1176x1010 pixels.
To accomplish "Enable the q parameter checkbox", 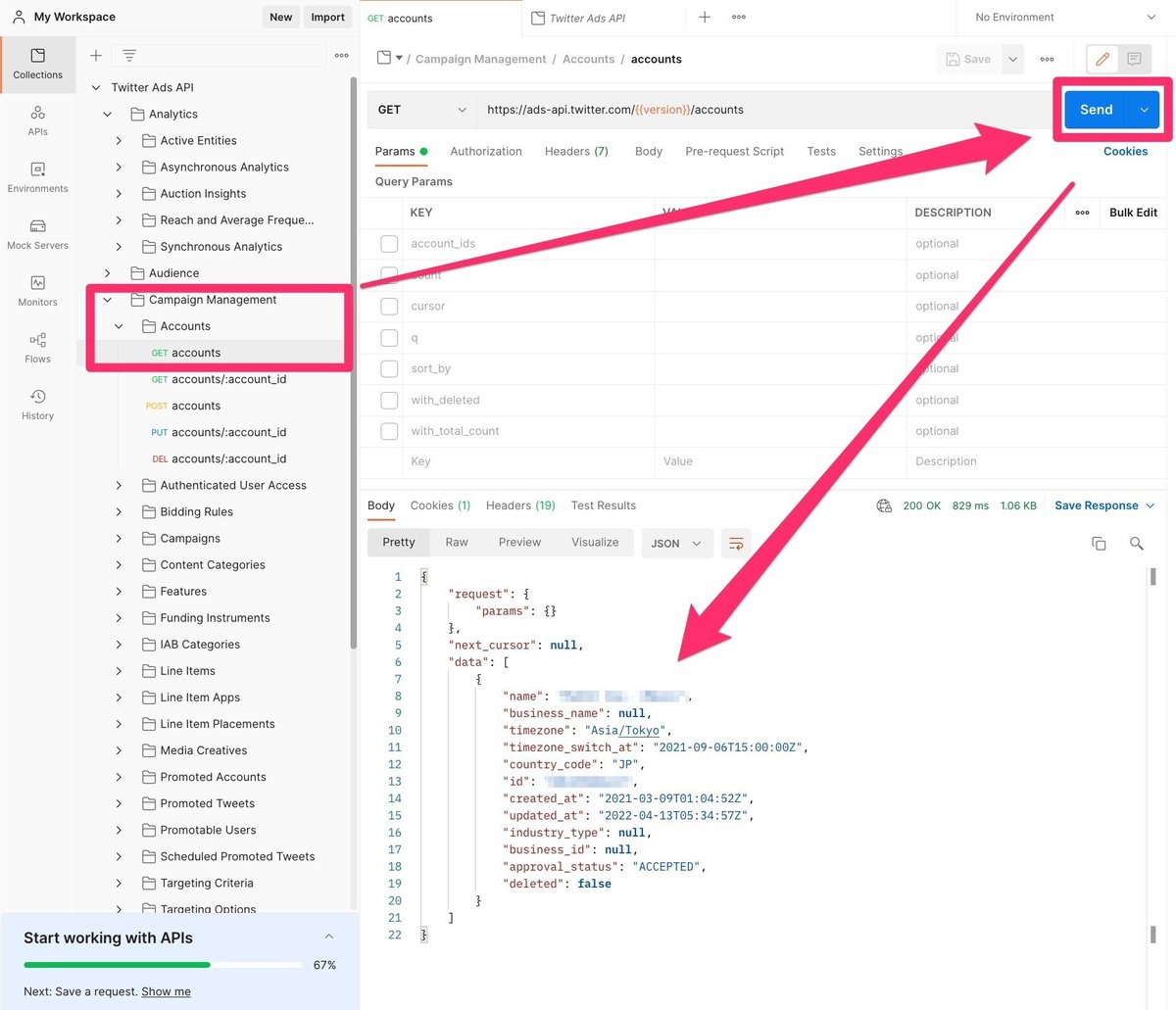I will [389, 338].
